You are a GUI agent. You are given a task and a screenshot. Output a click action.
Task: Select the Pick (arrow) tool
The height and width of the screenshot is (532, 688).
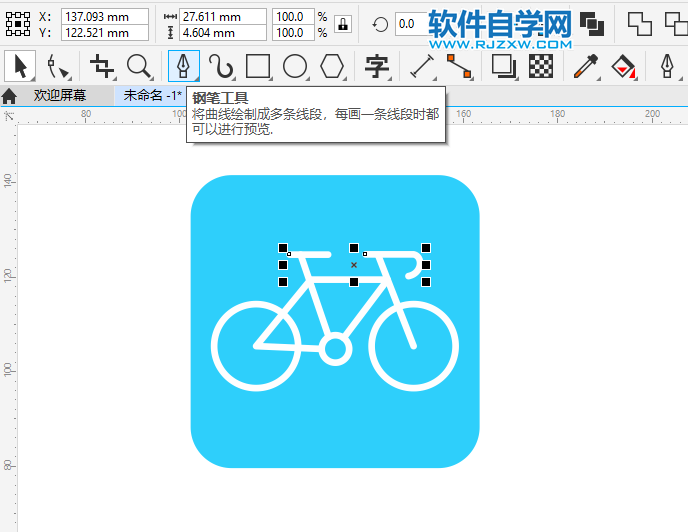tap(20, 66)
